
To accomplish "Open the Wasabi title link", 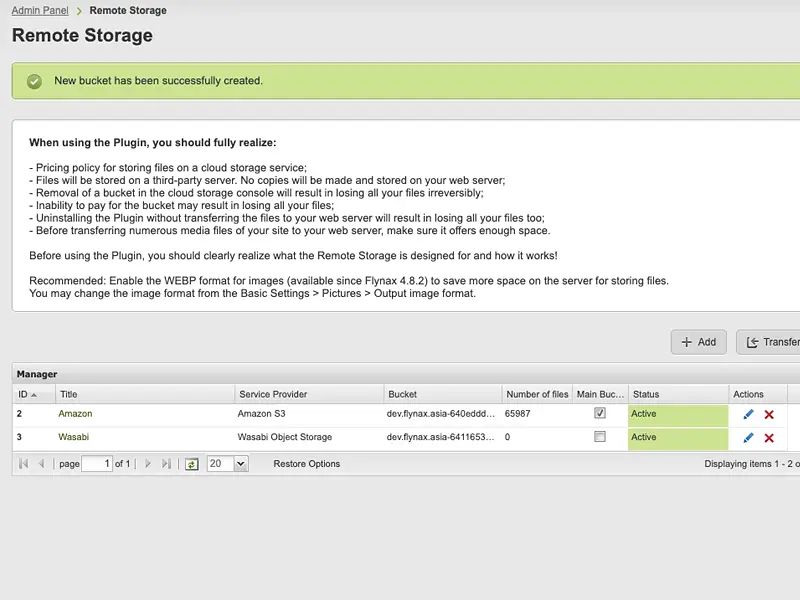I will pos(73,437).
